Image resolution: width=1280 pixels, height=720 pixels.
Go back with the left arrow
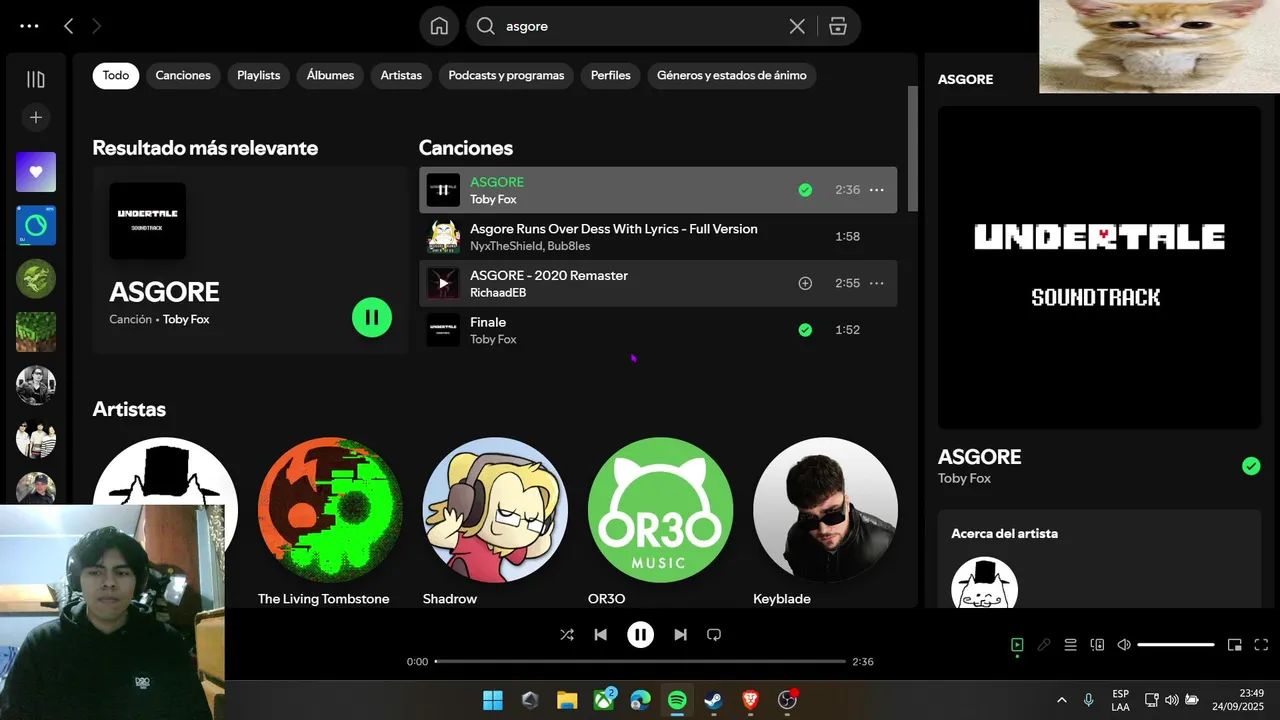click(68, 26)
